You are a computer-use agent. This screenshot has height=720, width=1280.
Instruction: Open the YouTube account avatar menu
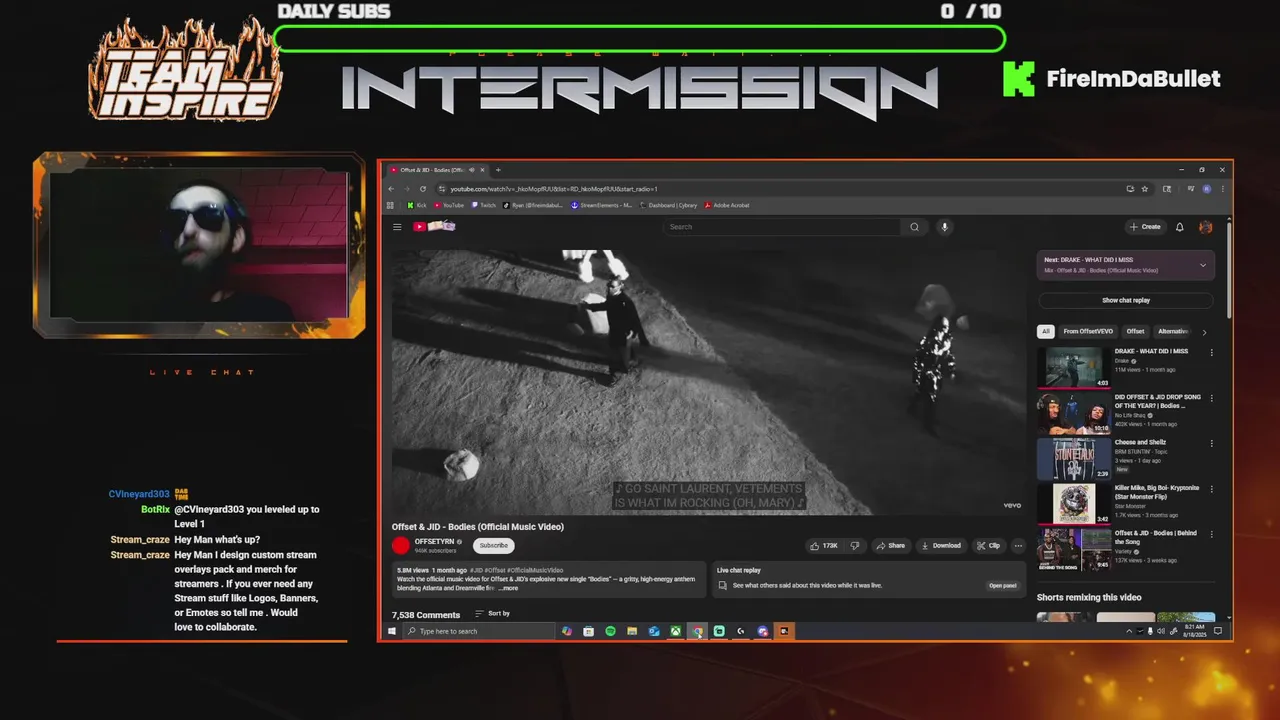point(1206,227)
